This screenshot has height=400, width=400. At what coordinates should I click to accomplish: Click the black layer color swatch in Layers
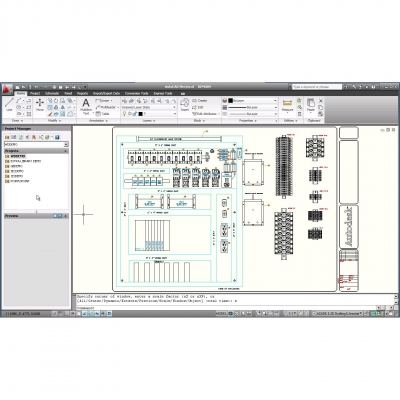point(141,114)
